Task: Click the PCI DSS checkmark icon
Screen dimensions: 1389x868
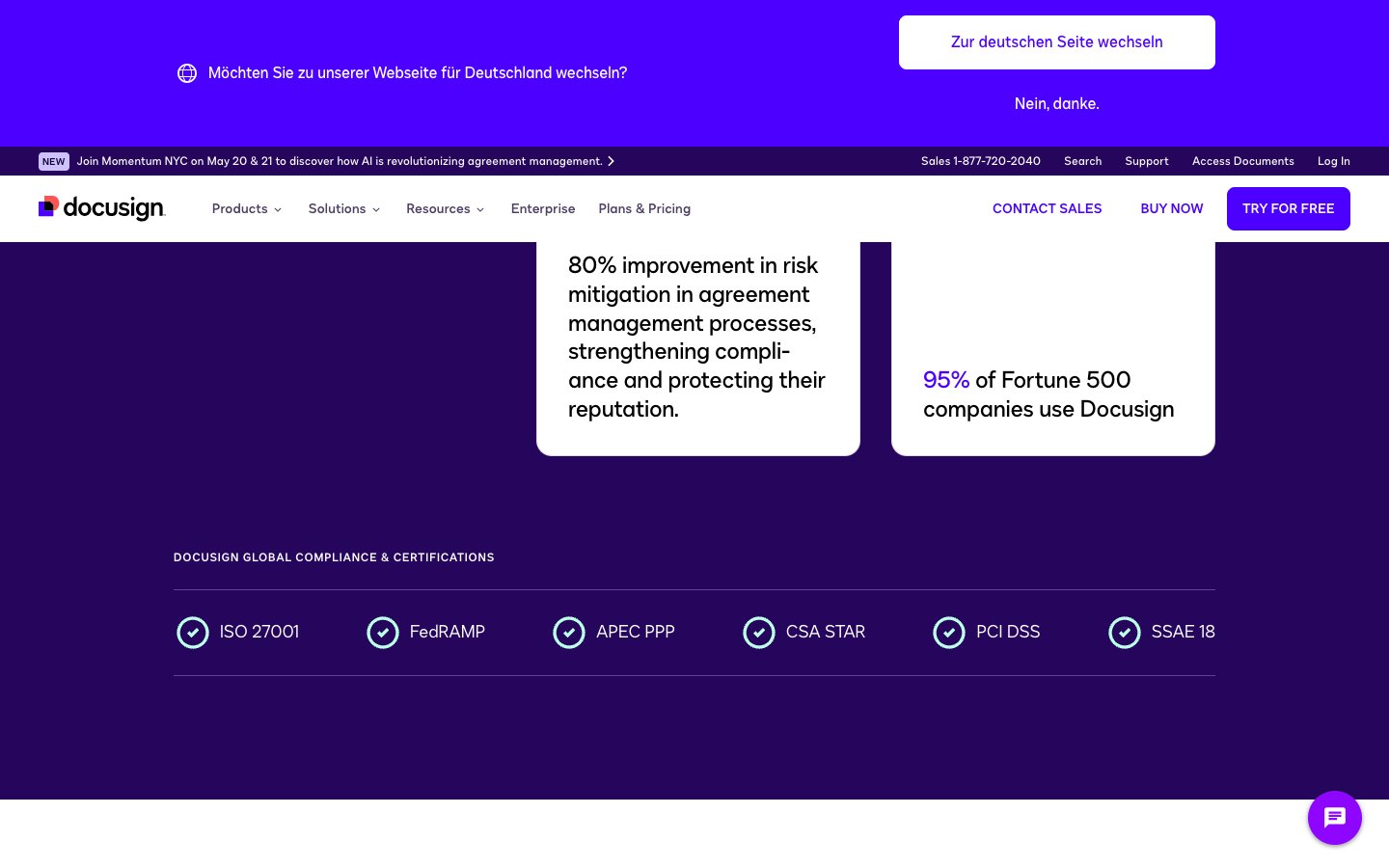Action: pos(949,633)
